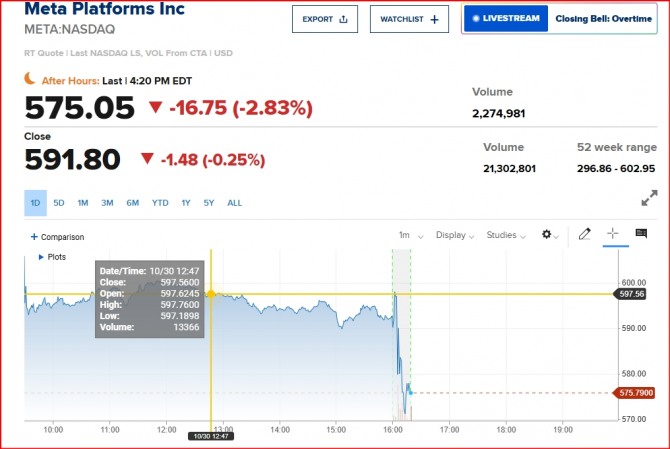Click the Livestream play icon

click(475, 18)
